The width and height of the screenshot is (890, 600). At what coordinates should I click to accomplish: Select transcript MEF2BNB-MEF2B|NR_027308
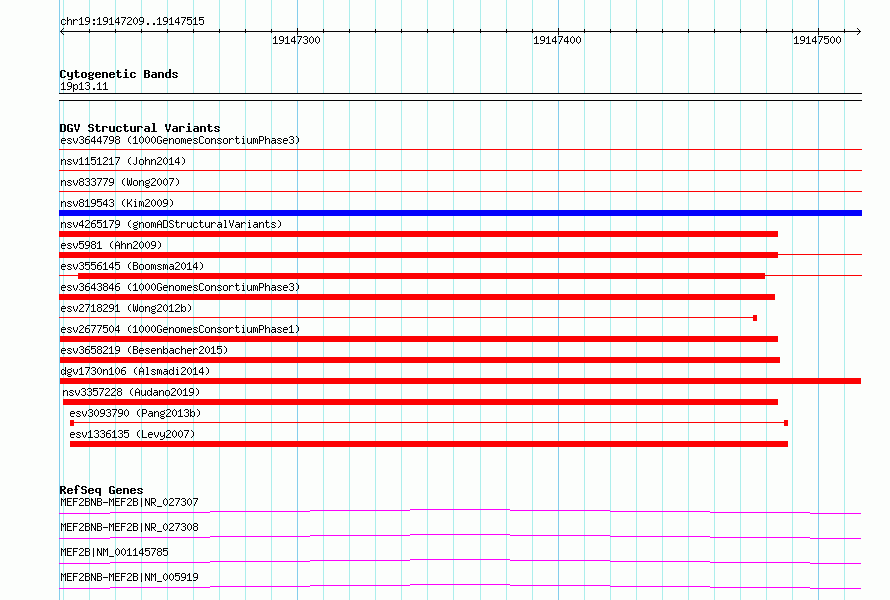point(129,527)
